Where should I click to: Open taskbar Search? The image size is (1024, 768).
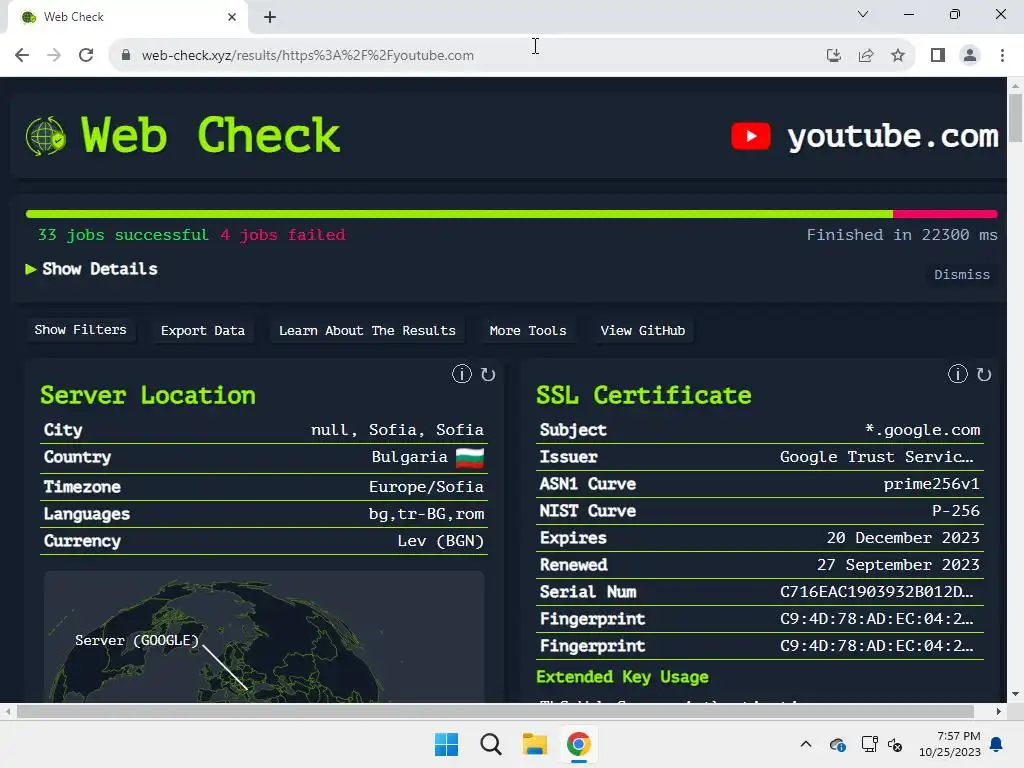point(490,744)
